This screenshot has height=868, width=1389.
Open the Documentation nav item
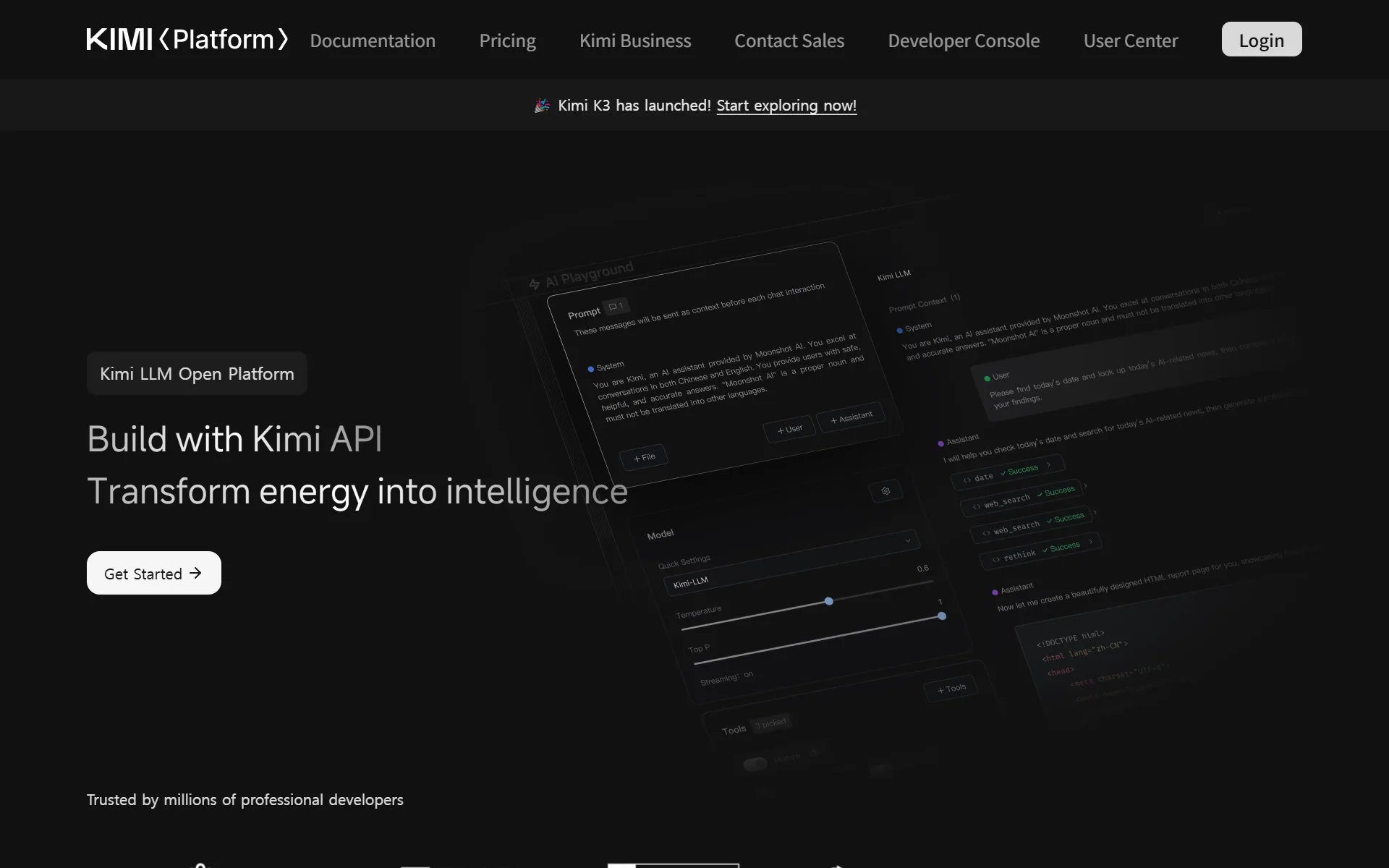tap(373, 41)
